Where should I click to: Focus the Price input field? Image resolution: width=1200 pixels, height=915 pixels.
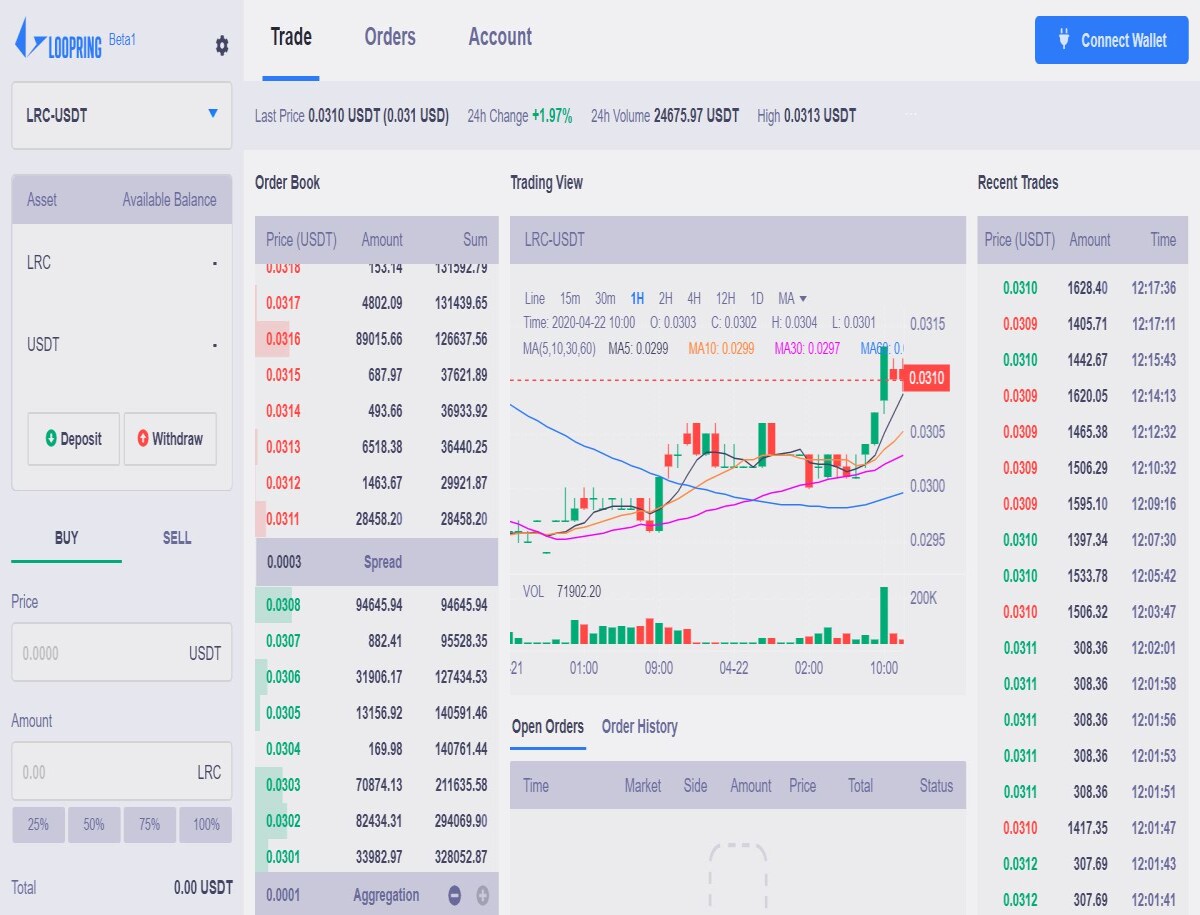coord(122,653)
